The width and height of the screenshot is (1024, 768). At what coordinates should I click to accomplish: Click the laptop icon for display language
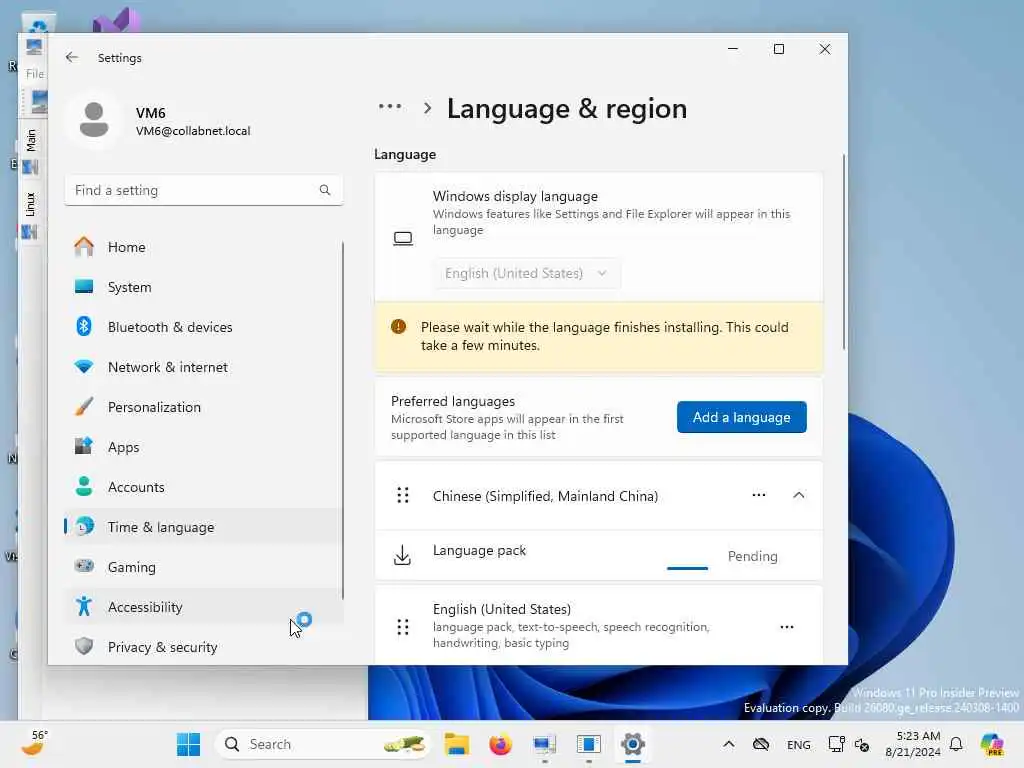tap(403, 238)
